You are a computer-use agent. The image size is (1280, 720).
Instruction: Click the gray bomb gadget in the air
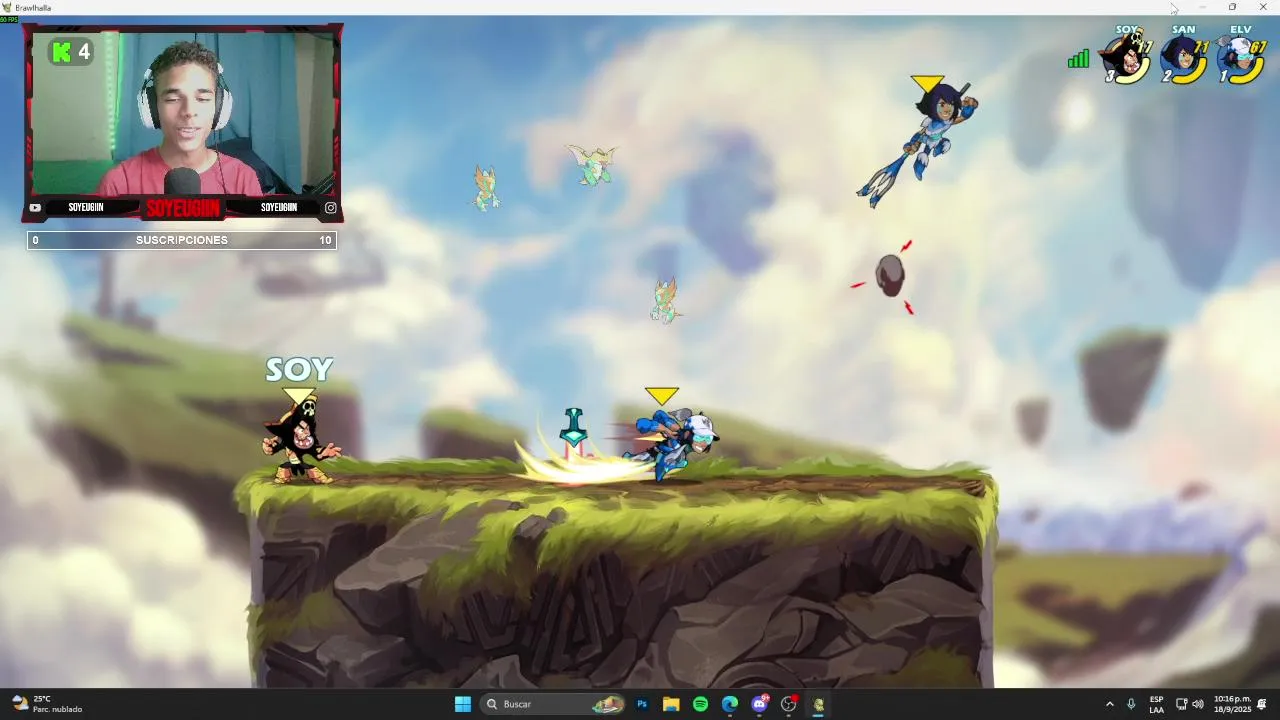tap(890, 275)
